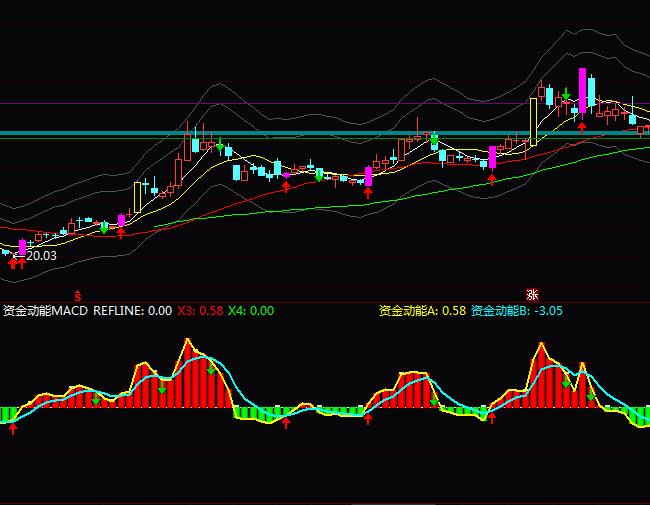Click the first yellow hollow candle on the left
The height and width of the screenshot is (505, 650).
[138, 196]
